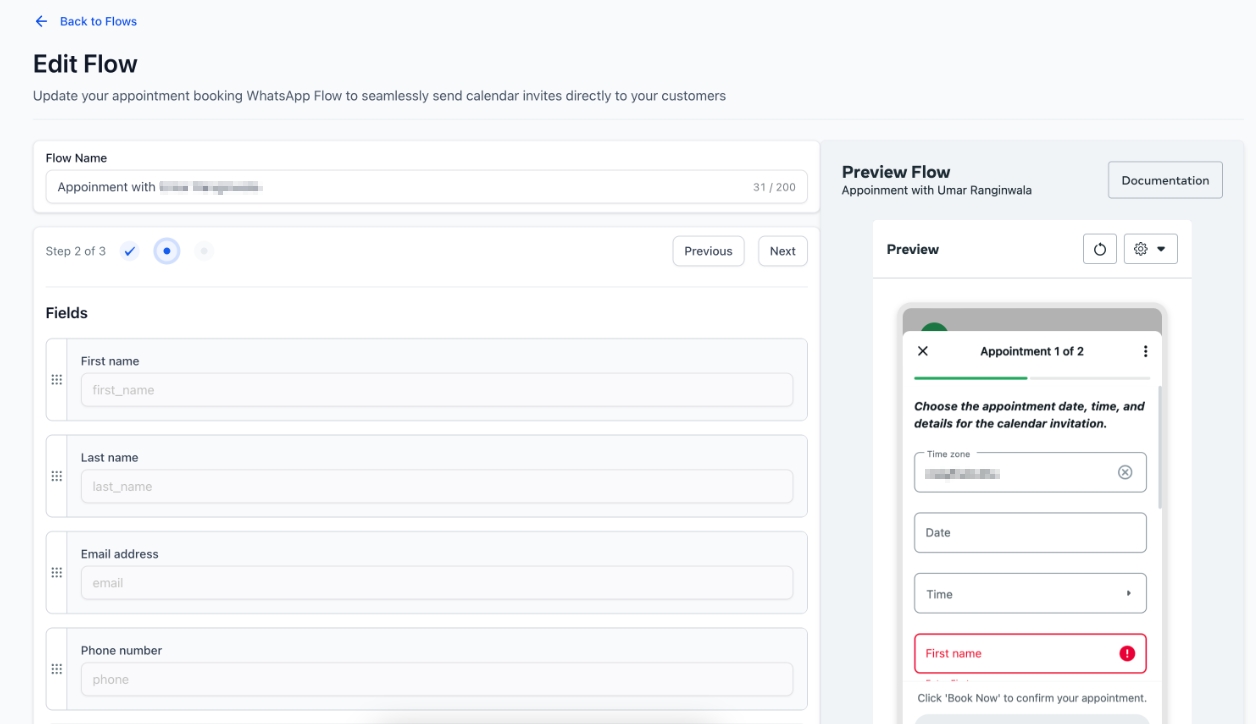Viewport: 1256px width, 724px height.
Task: Open the three-dot menu in preview
Action: [x=1145, y=351]
